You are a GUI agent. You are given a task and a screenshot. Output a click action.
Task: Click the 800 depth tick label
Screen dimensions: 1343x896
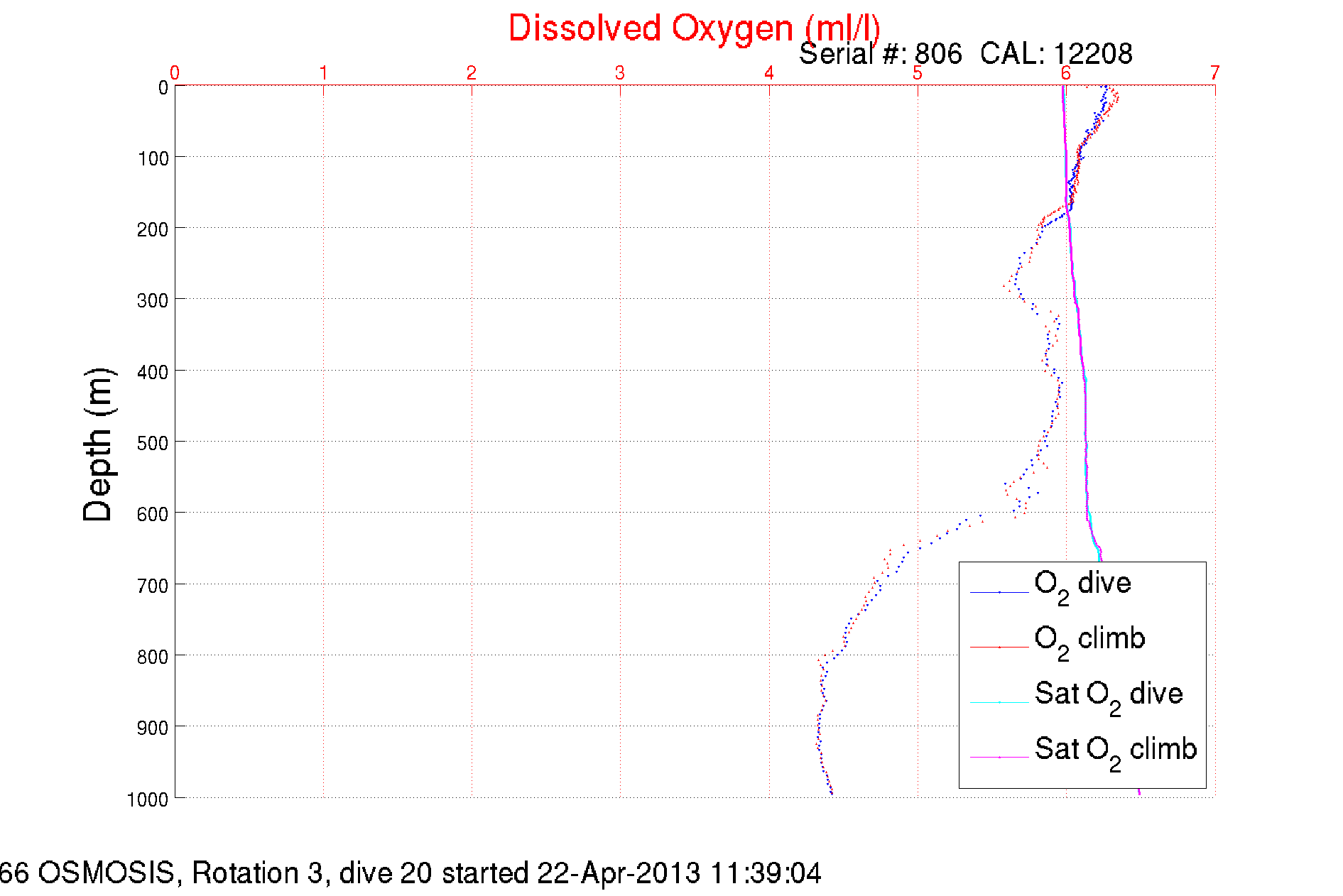(153, 657)
